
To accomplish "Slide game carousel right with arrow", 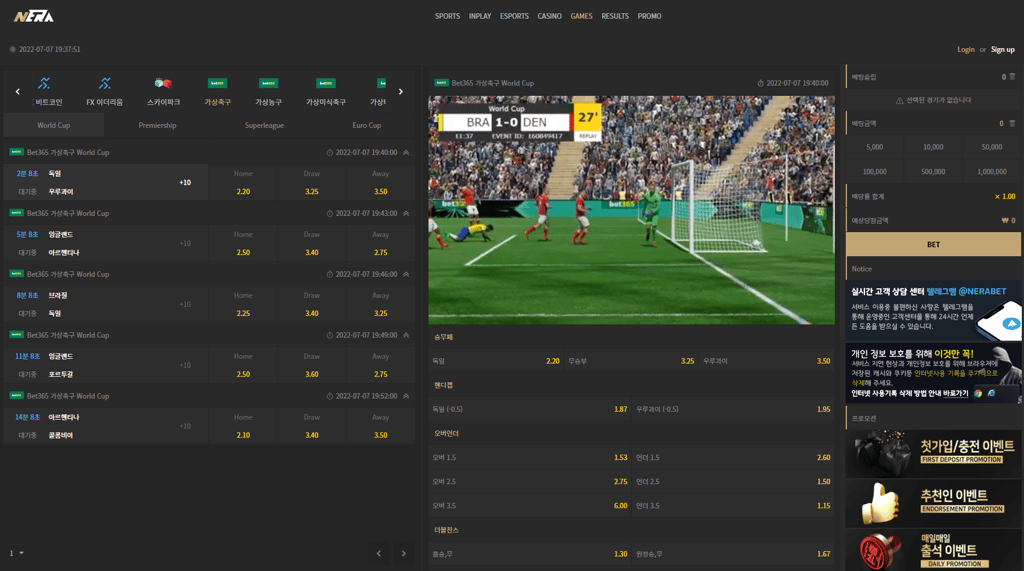I will tap(401, 91).
